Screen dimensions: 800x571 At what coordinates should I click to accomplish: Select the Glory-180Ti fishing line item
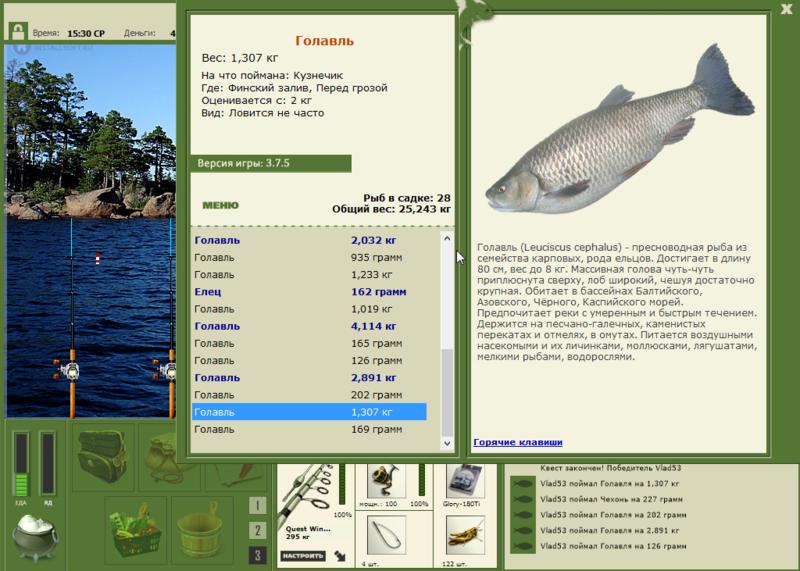[x=464, y=481]
